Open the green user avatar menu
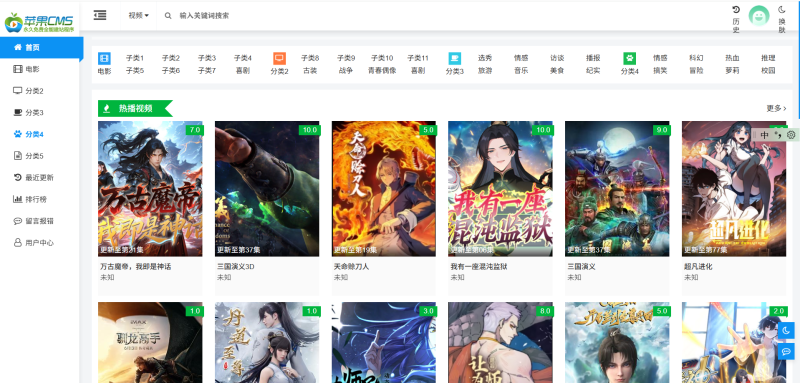800x383 pixels. pos(759,16)
